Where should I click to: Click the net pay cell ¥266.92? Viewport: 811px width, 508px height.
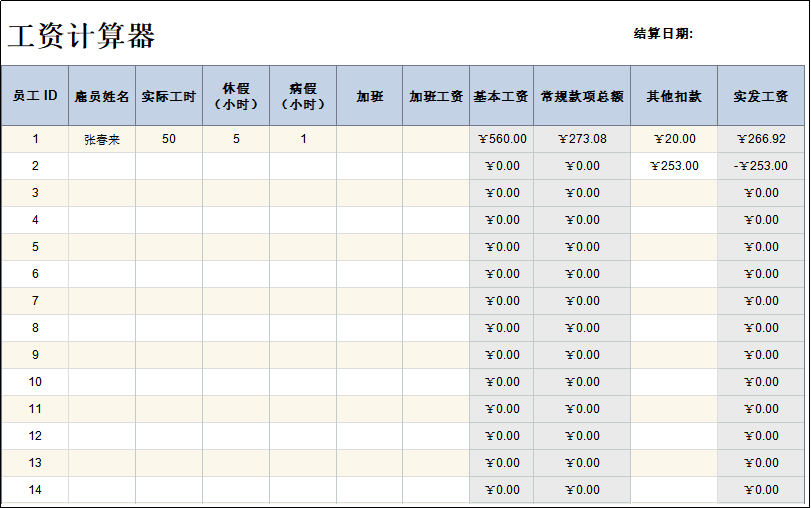(761, 139)
